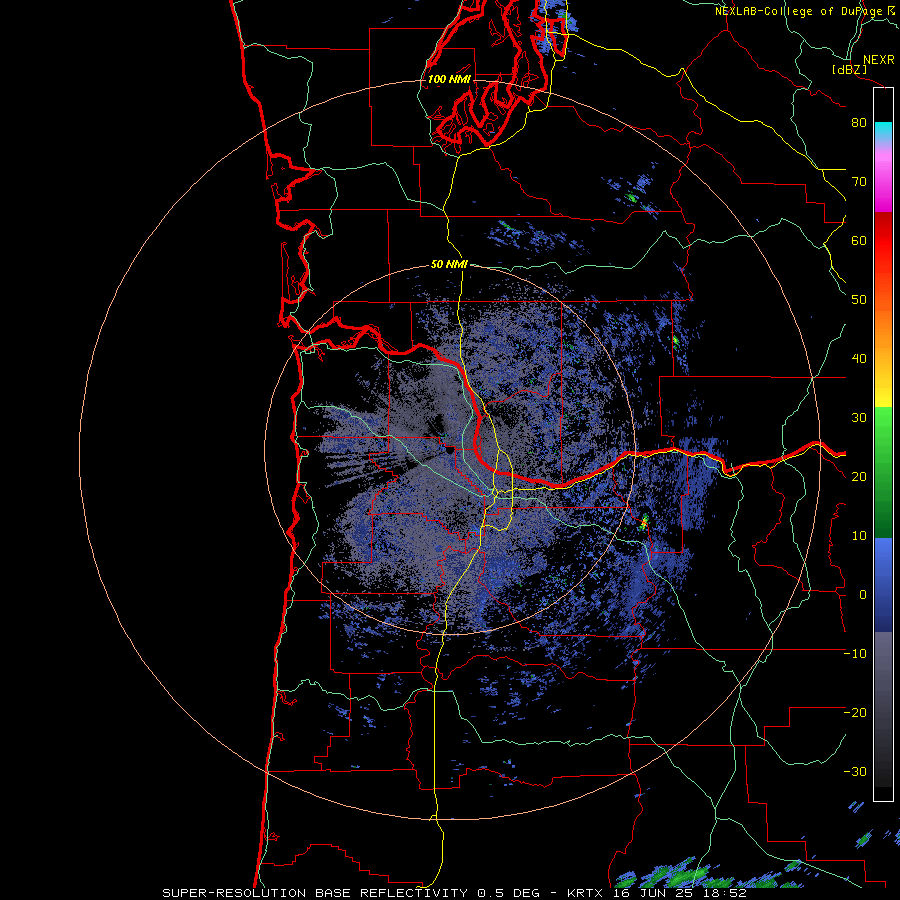Click the 30 value on color scale
The width and height of the screenshot is (900, 900).
pyautogui.click(x=859, y=418)
